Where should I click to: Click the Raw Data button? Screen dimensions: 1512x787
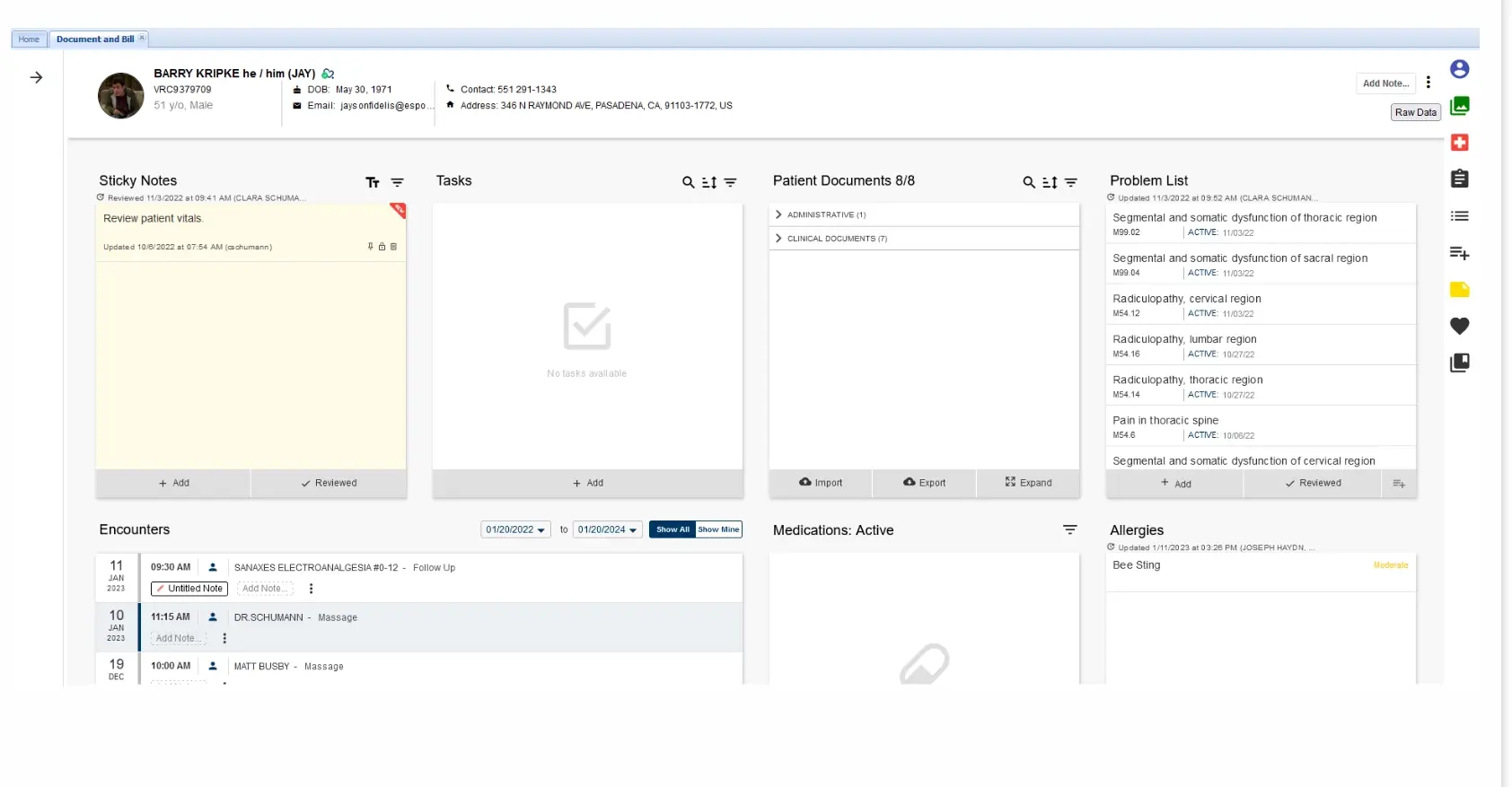pyautogui.click(x=1415, y=112)
